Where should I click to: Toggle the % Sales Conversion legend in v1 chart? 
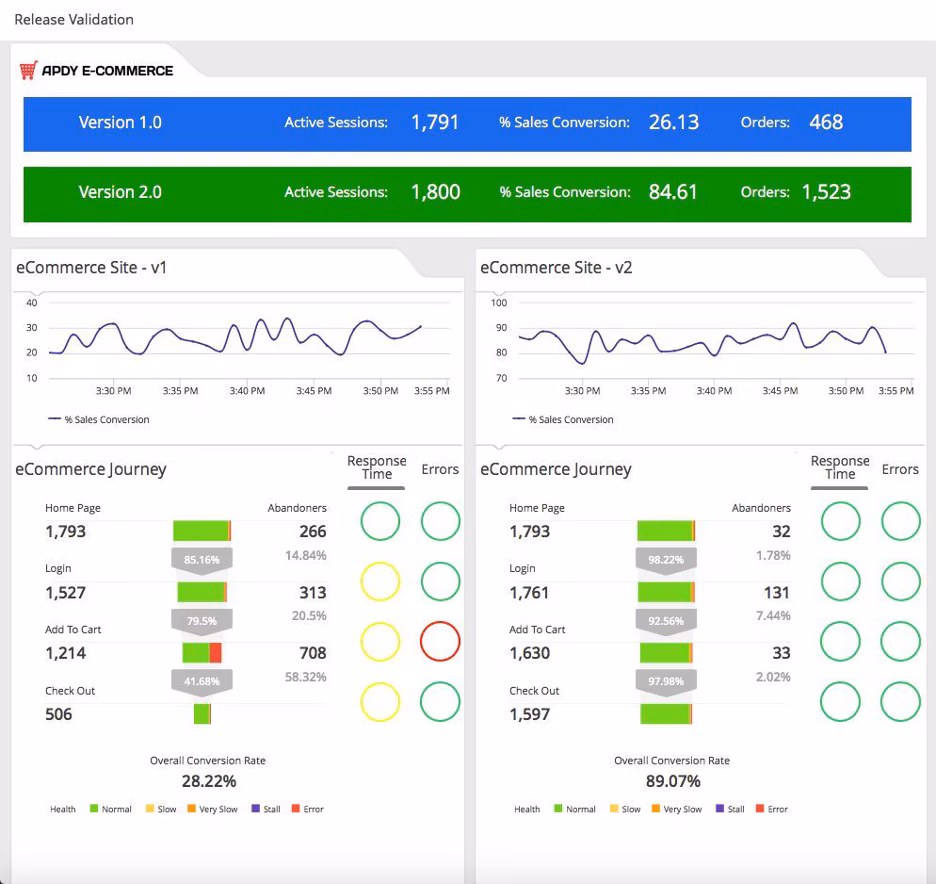tap(98, 420)
